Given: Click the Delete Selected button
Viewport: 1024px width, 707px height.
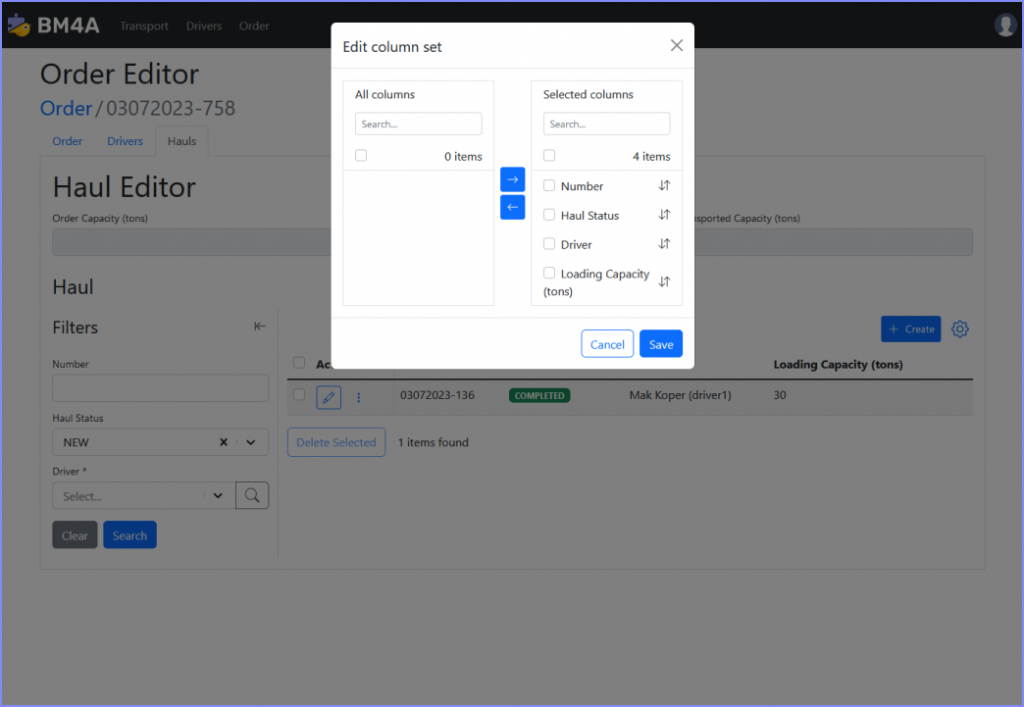Looking at the screenshot, I should click(x=336, y=442).
